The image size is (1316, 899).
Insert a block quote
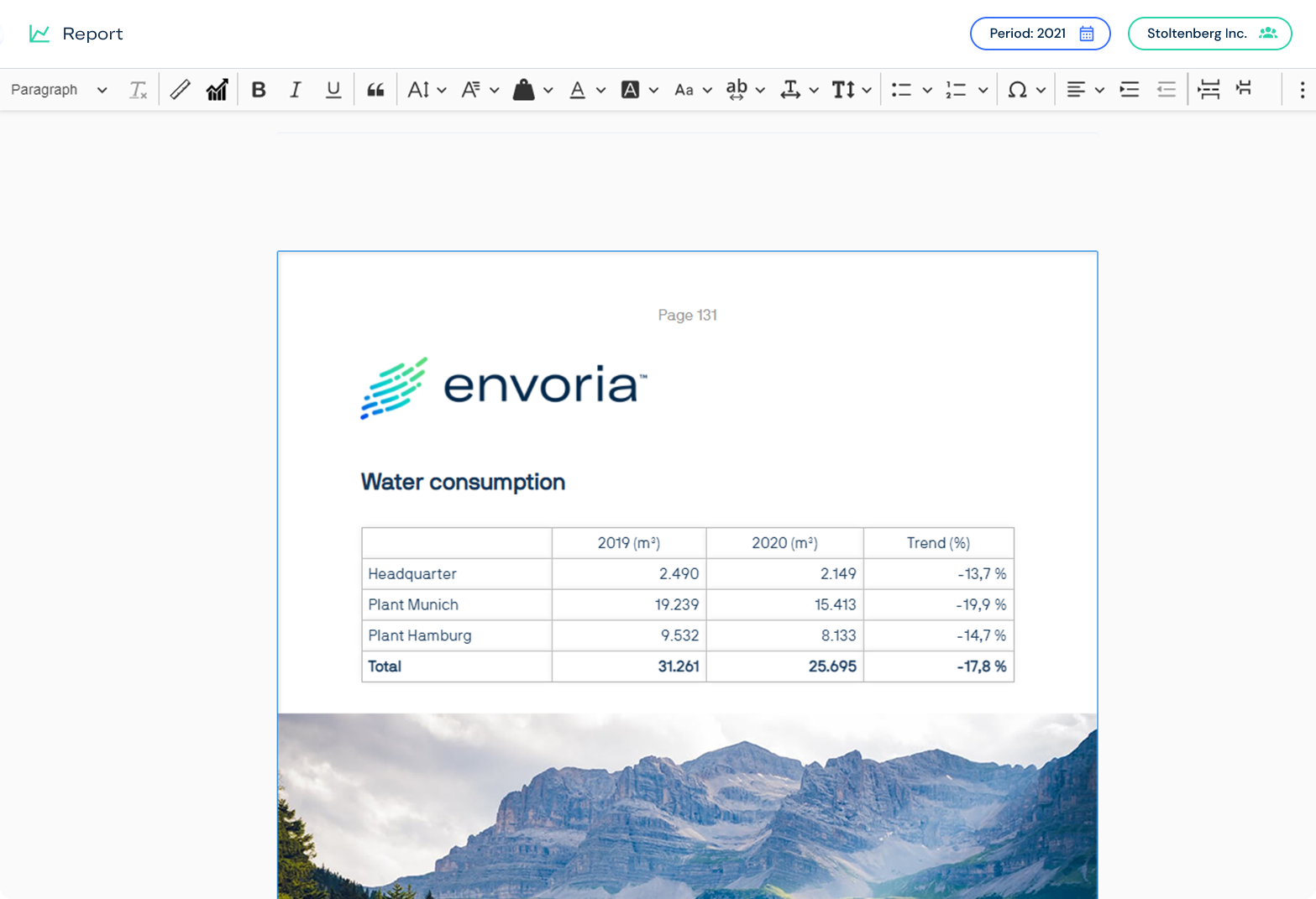point(375,89)
